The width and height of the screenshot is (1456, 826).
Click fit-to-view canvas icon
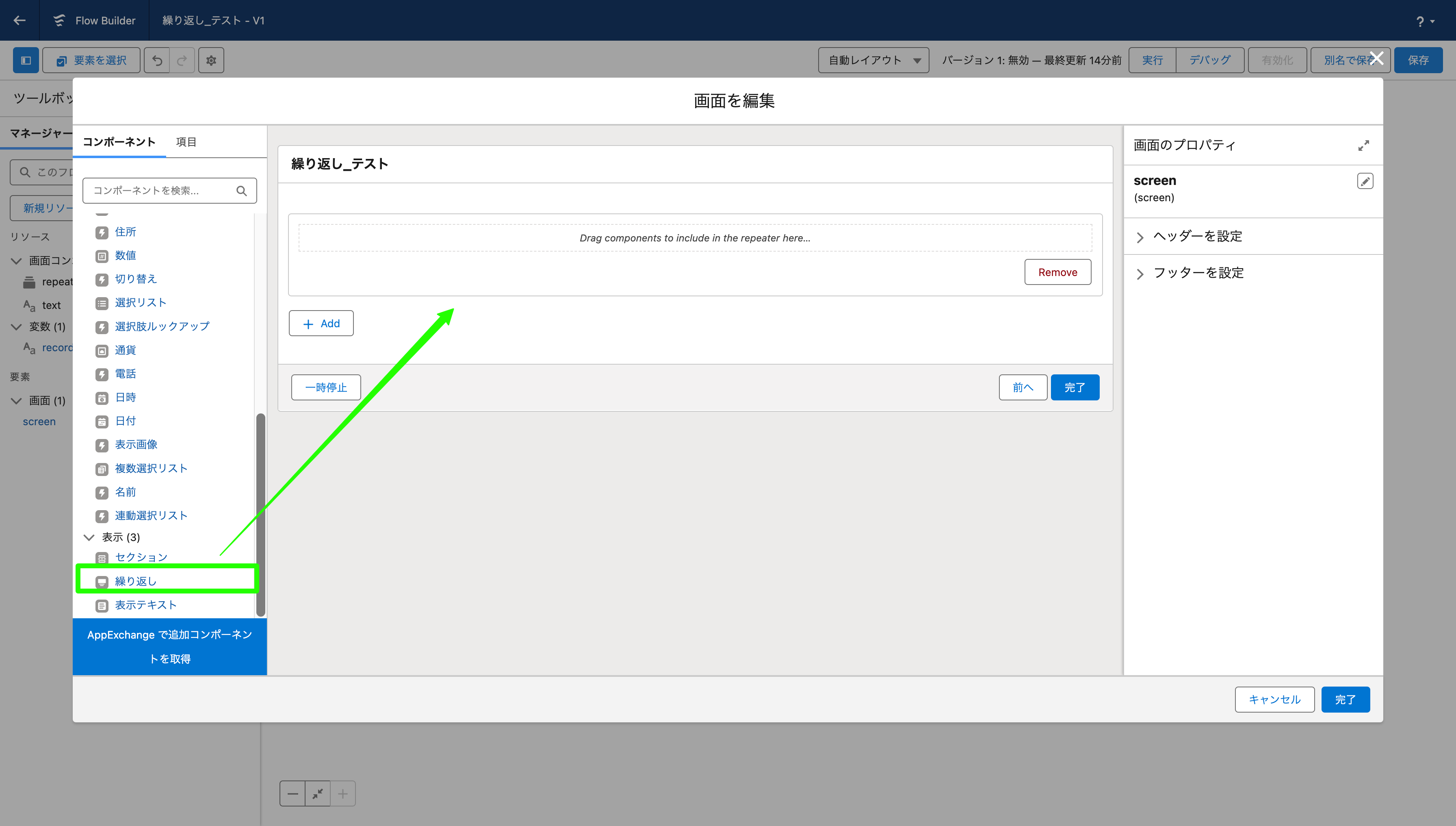click(x=318, y=793)
